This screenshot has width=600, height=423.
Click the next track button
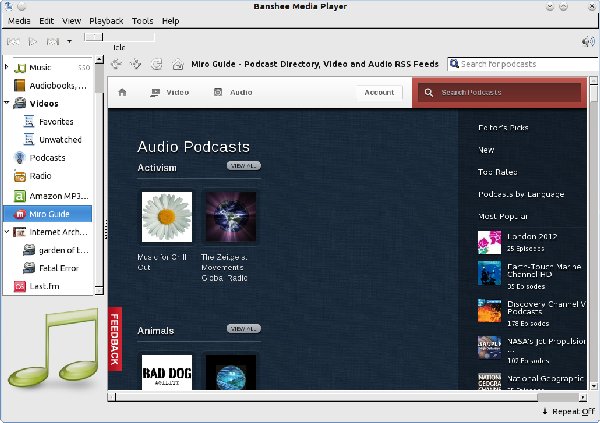[x=52, y=41]
